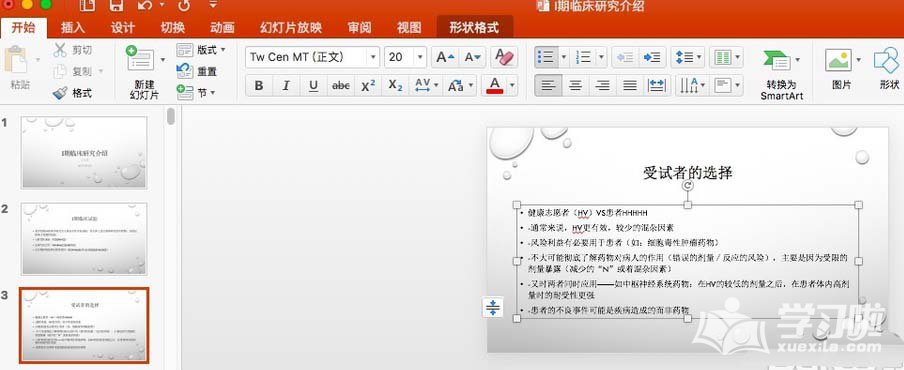Select the 格式 format painter brush
This screenshot has width=904, height=370.
pyautogui.click(x=60, y=93)
